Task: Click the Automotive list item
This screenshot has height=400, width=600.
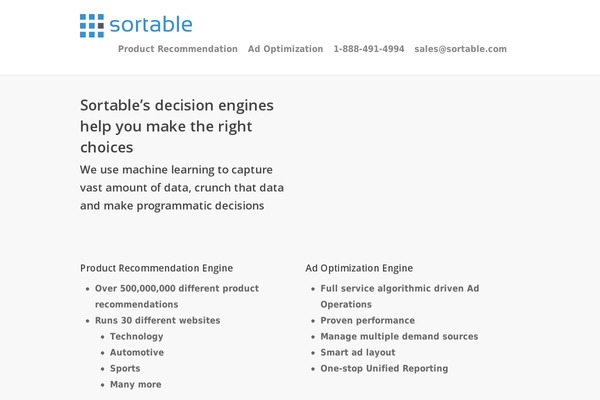Action: coord(137,353)
